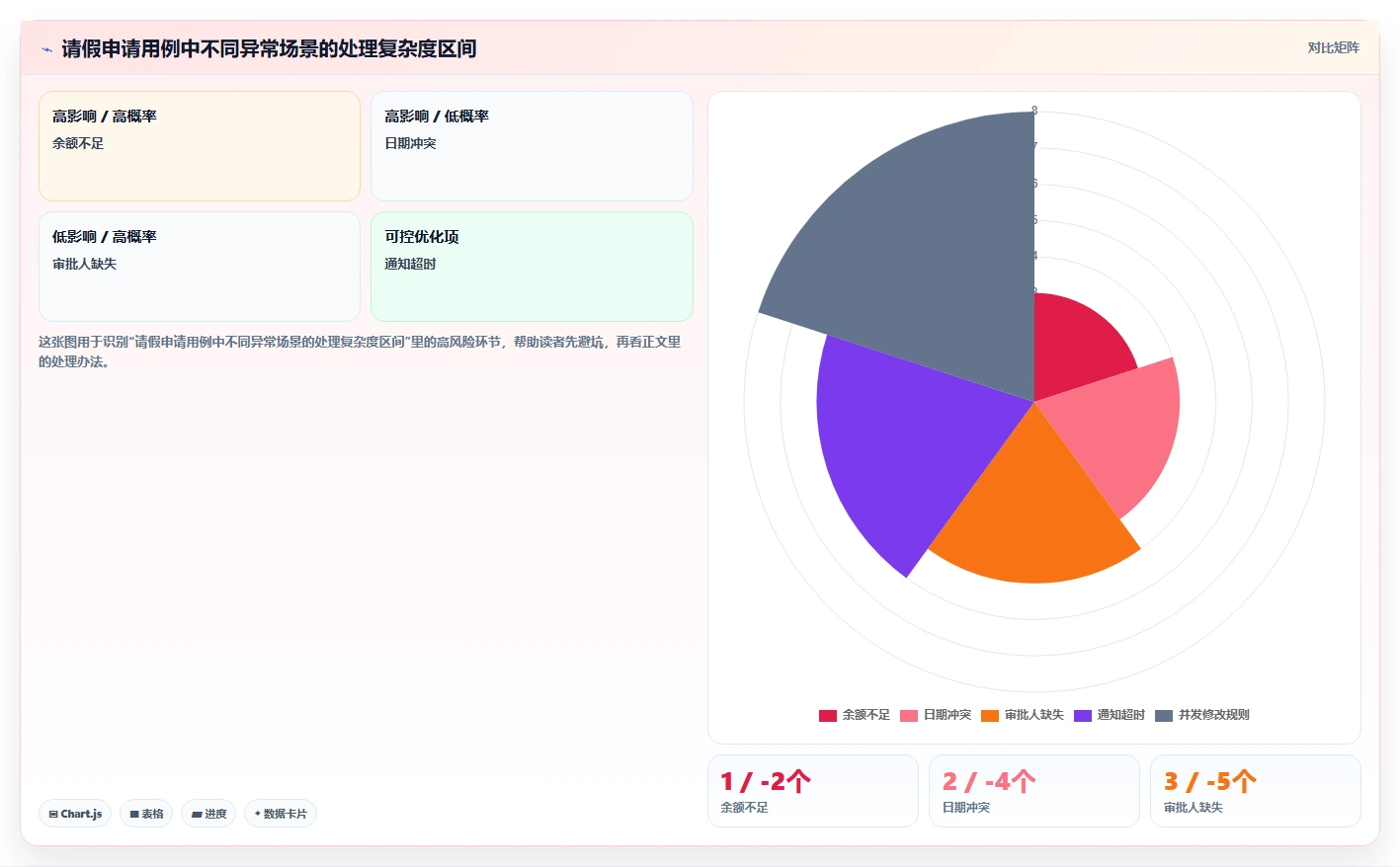Viewport: 1400px width, 867px height.
Task: Toggle the 余额不足 legend color swatch
Action: pyautogui.click(x=828, y=715)
